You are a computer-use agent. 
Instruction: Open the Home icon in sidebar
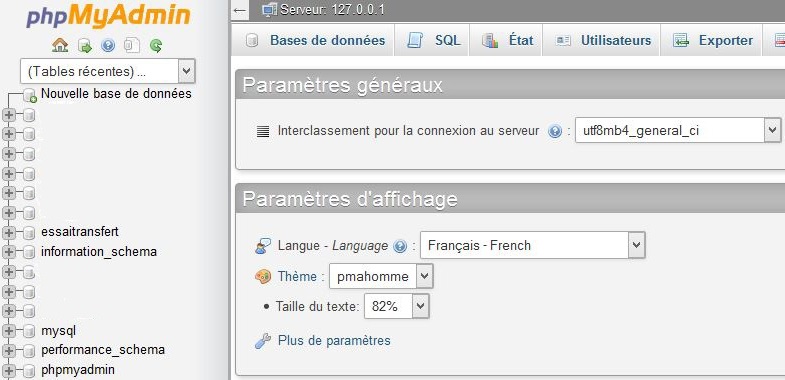tap(60, 46)
